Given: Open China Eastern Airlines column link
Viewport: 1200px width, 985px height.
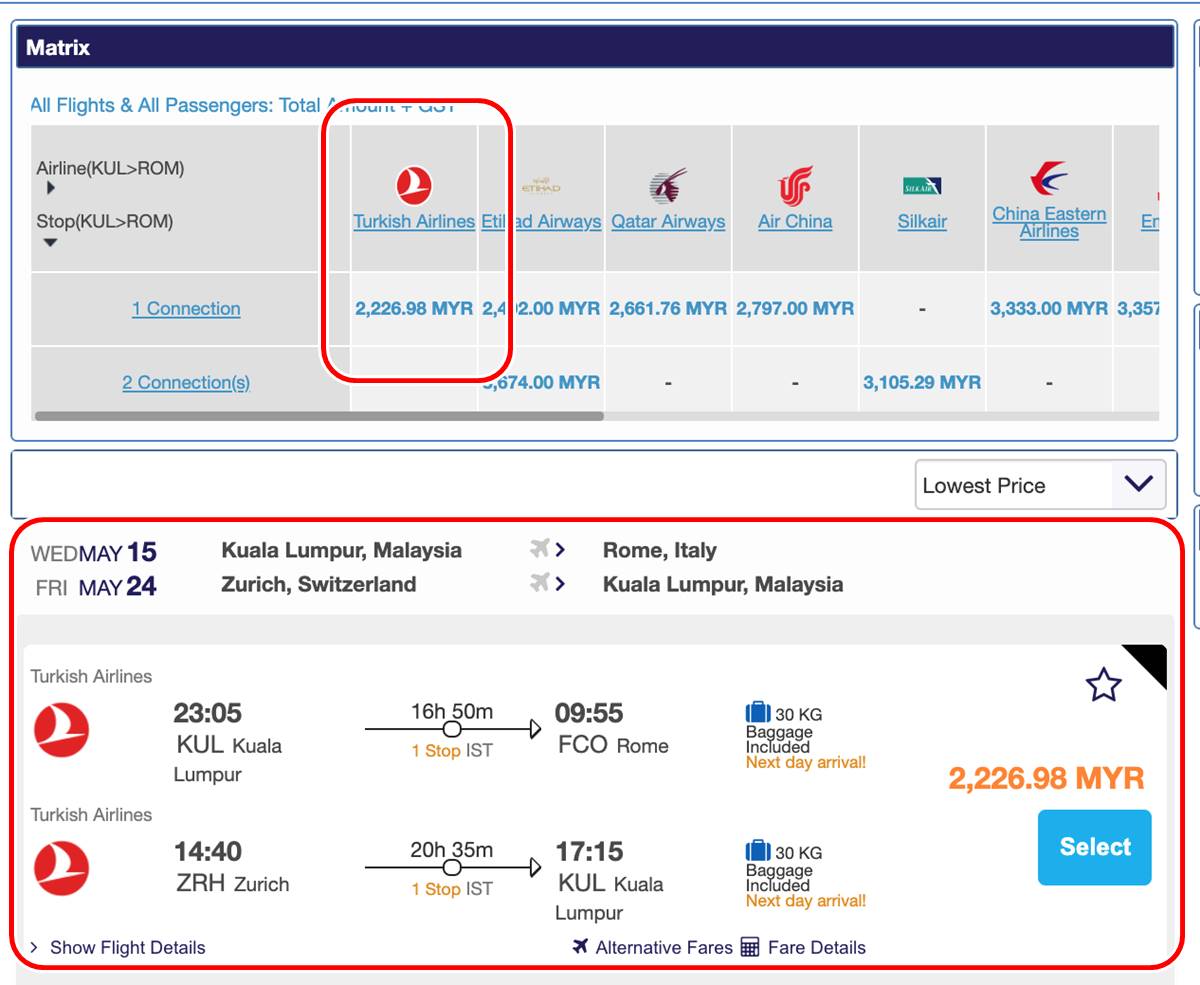Looking at the screenshot, I should (1049, 222).
